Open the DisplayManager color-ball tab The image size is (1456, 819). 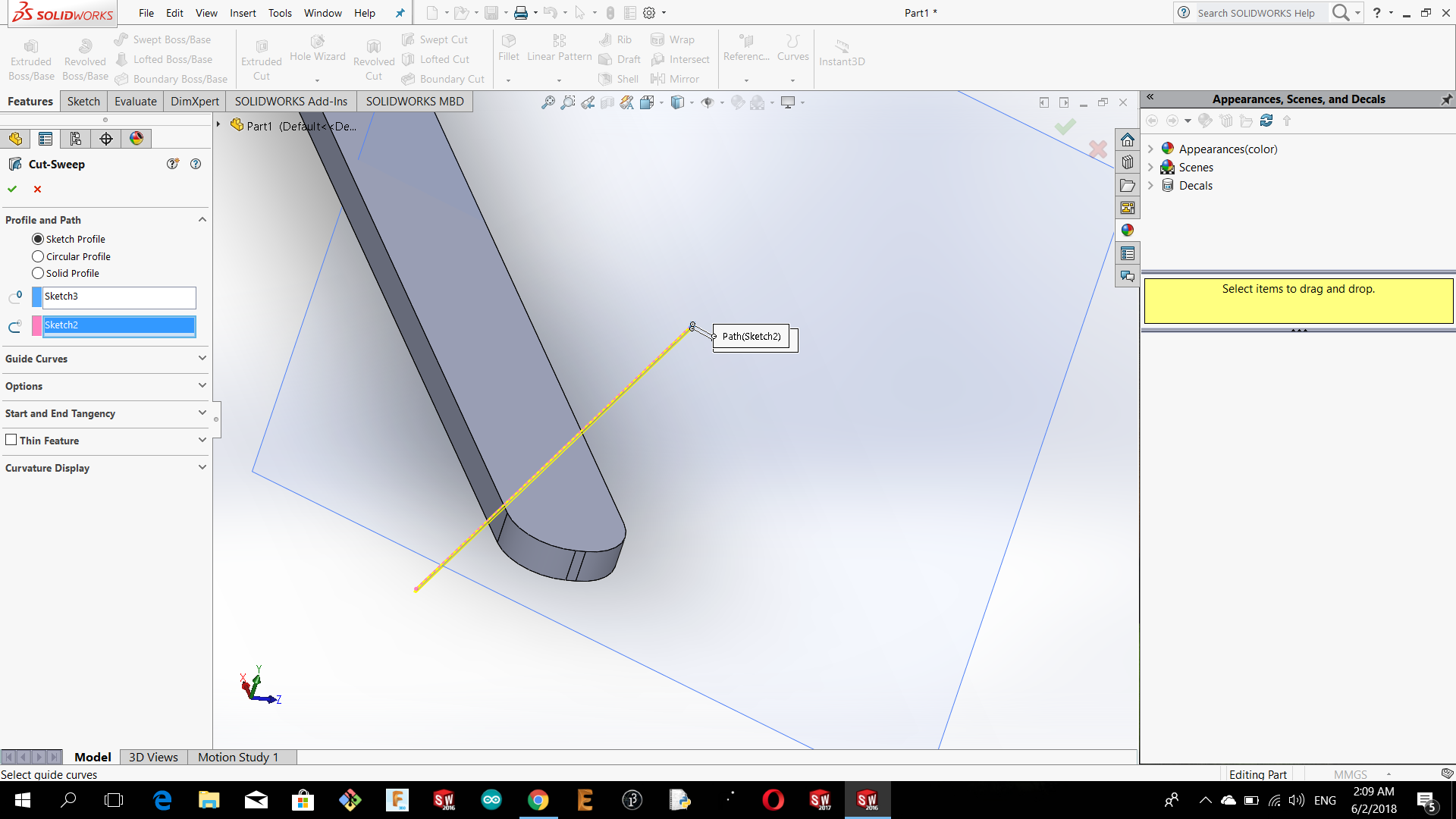click(x=136, y=139)
